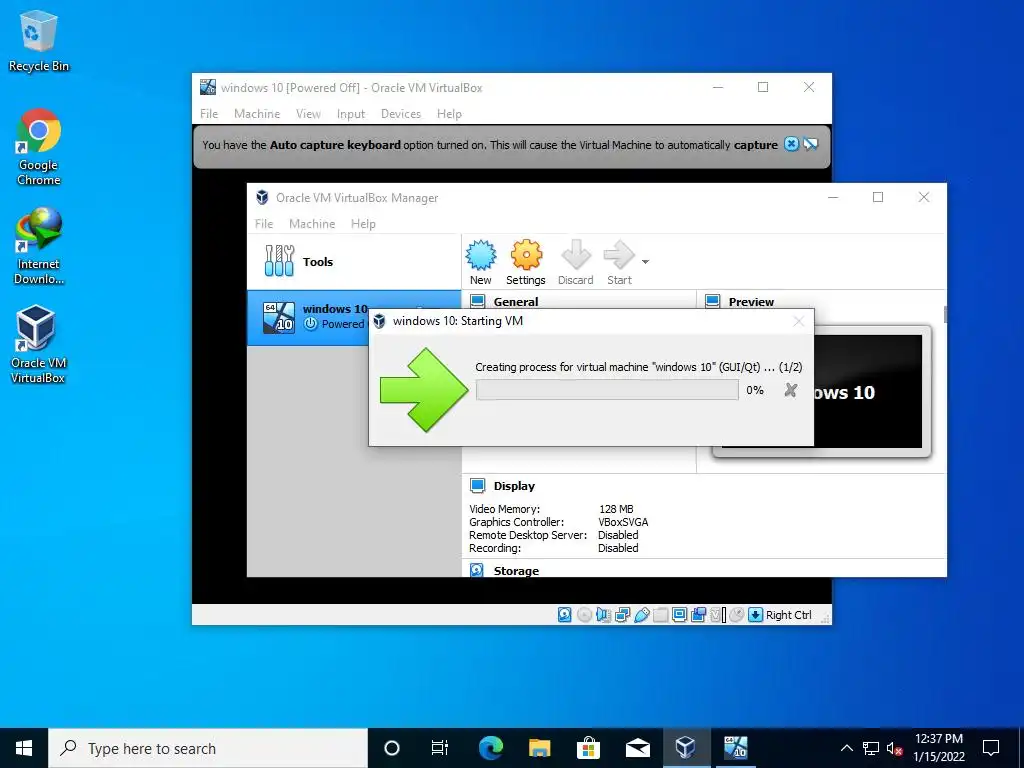Click the Storage section header
Image resolution: width=1024 pixels, height=768 pixels.
click(x=516, y=571)
